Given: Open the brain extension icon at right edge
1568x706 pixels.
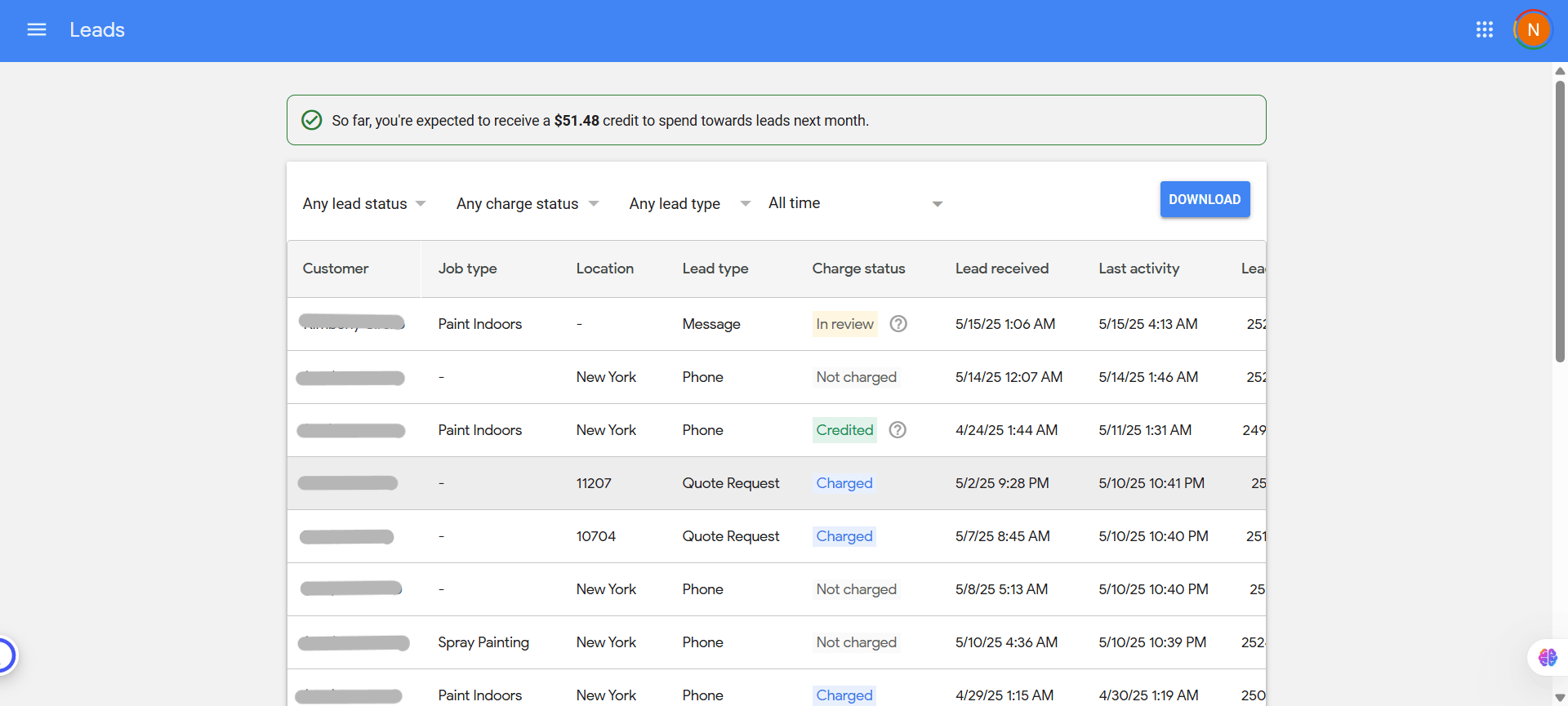Looking at the screenshot, I should click(x=1548, y=657).
